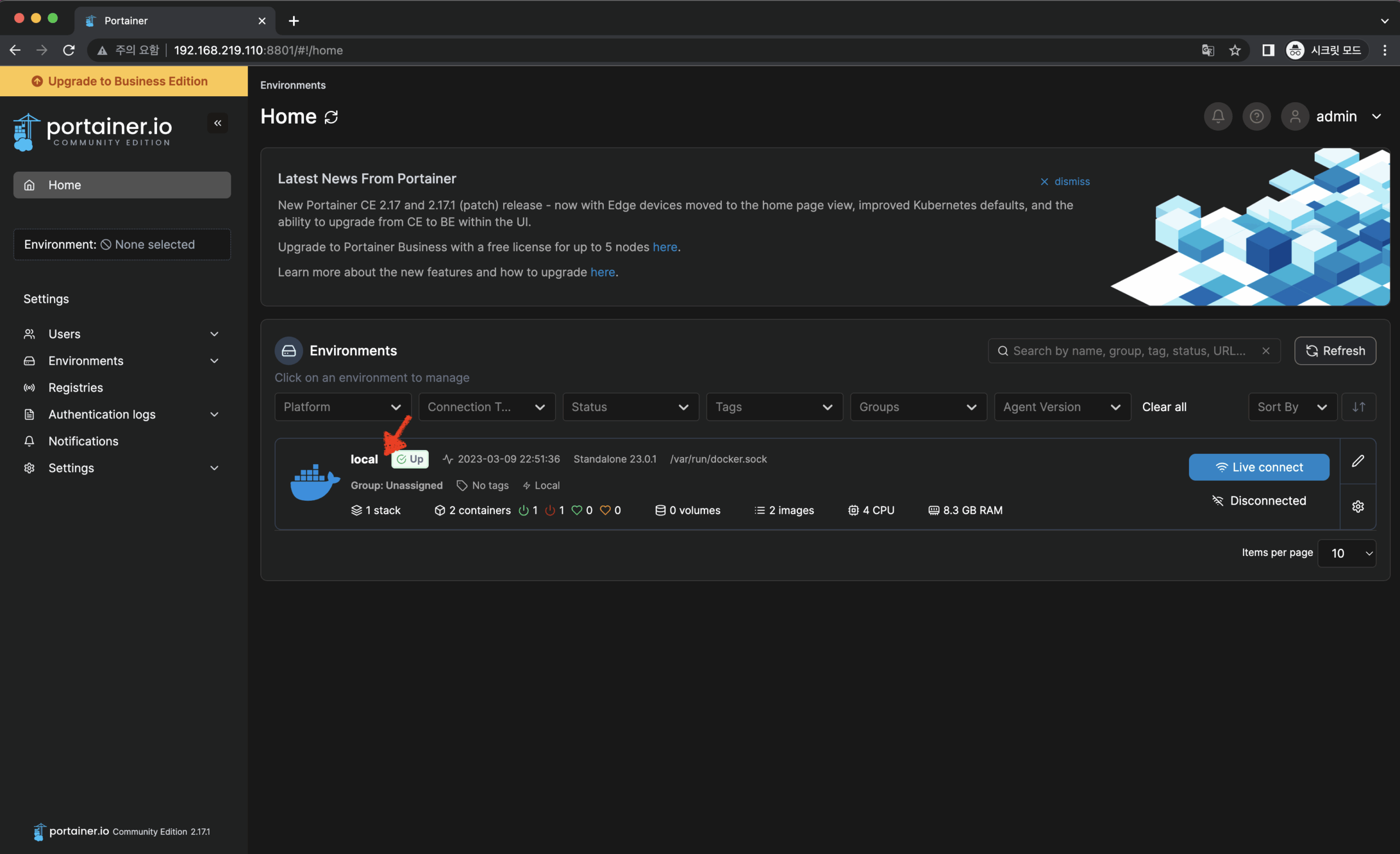Click the Docker whale logo for local
This screenshot has height=854, width=1400.
coord(315,482)
